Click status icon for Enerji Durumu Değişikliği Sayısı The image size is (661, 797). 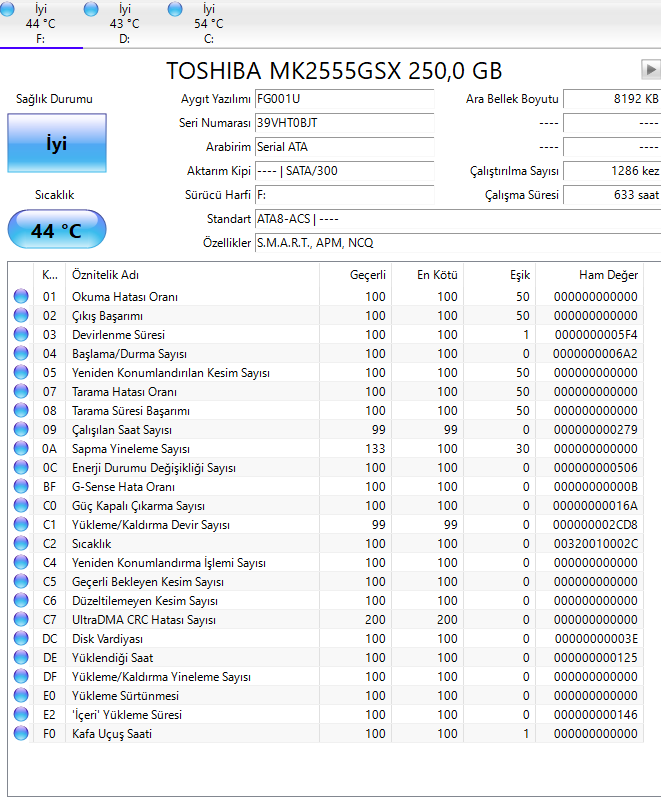pyautogui.click(x=21, y=467)
